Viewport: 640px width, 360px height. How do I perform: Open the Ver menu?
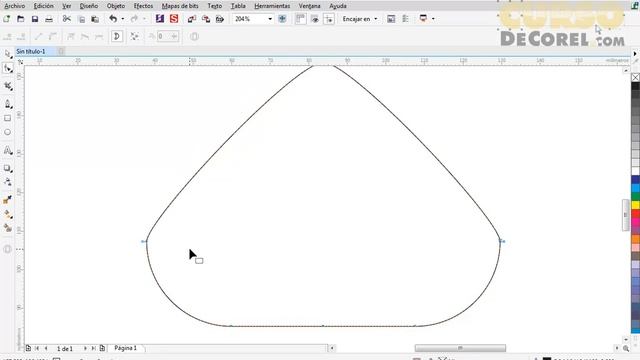(67, 6)
